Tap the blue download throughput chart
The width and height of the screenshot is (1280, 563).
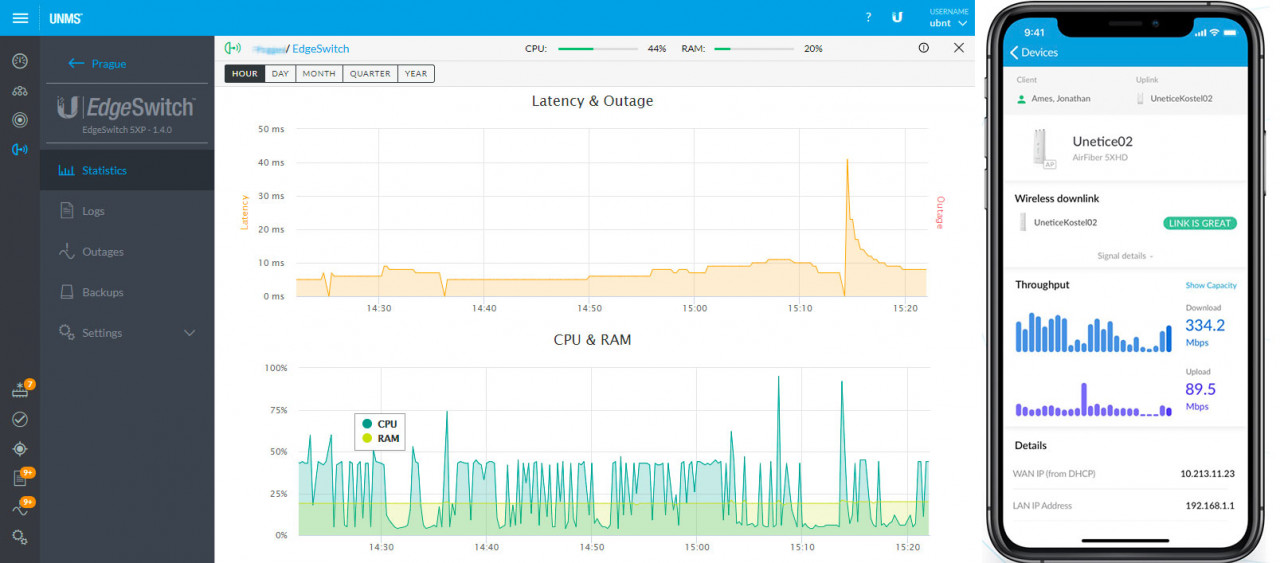pos(1094,333)
